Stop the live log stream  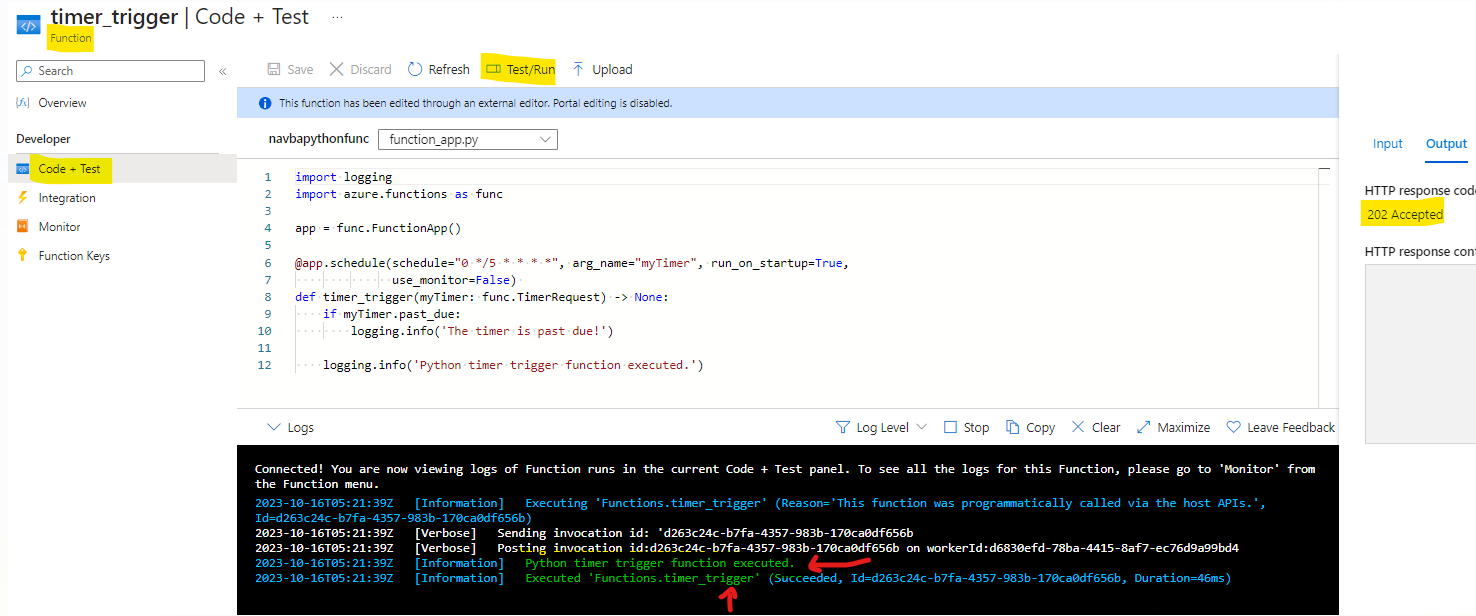[965, 427]
